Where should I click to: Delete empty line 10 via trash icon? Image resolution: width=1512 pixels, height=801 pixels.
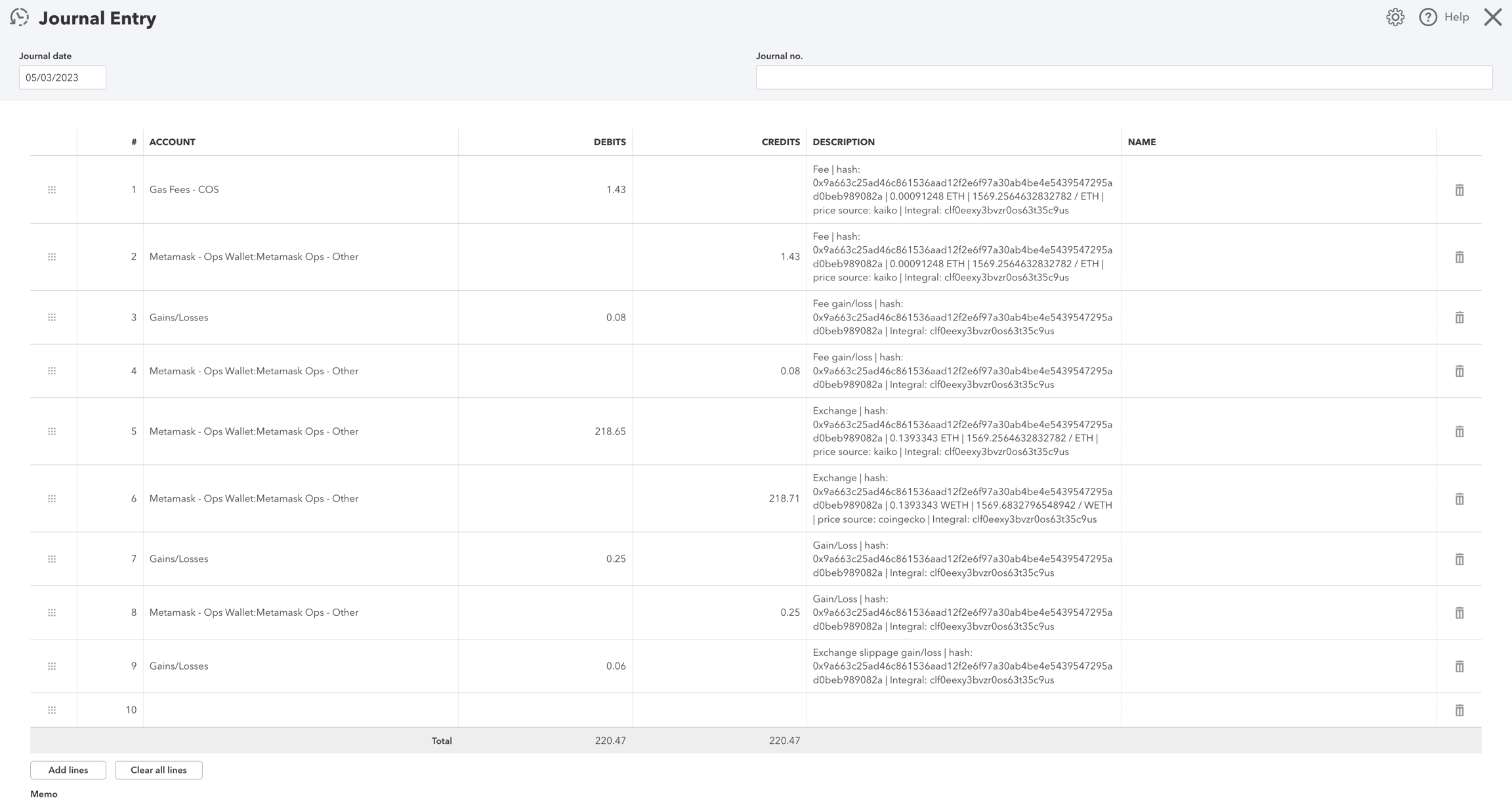pos(1459,710)
